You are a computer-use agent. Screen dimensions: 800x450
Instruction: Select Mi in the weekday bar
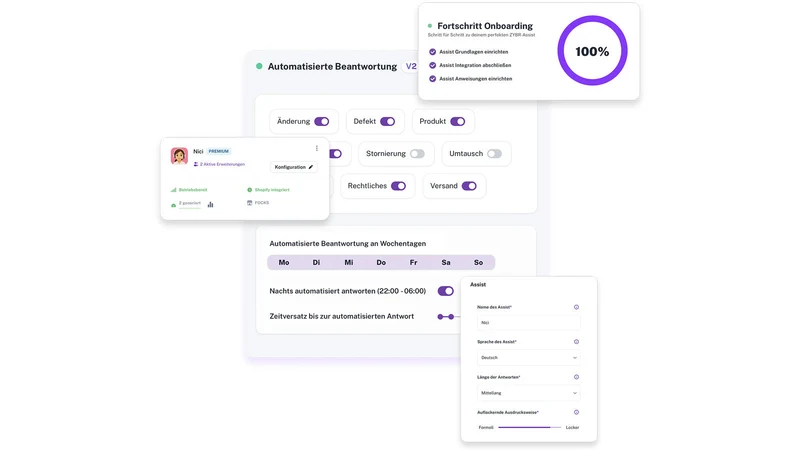point(348,262)
